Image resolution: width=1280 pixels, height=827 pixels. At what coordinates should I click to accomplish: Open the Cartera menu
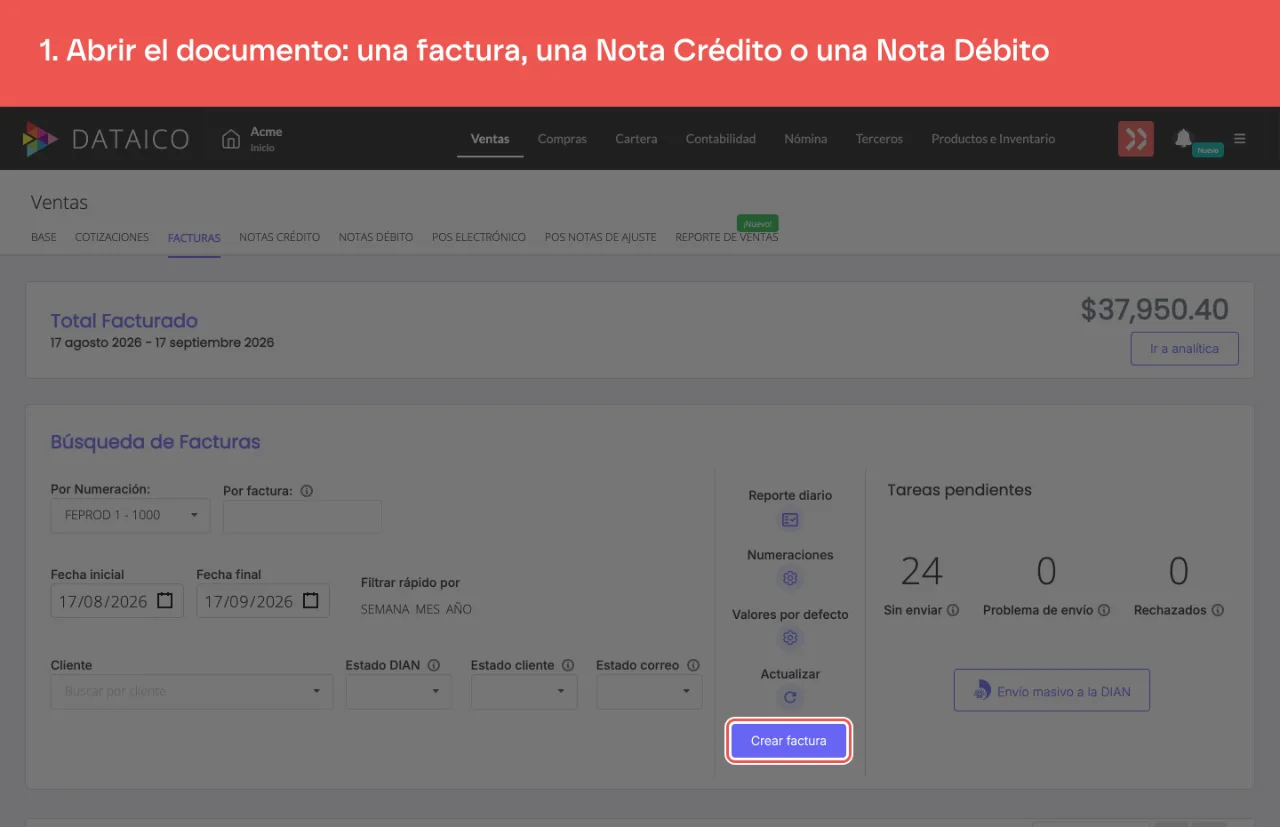pos(636,139)
